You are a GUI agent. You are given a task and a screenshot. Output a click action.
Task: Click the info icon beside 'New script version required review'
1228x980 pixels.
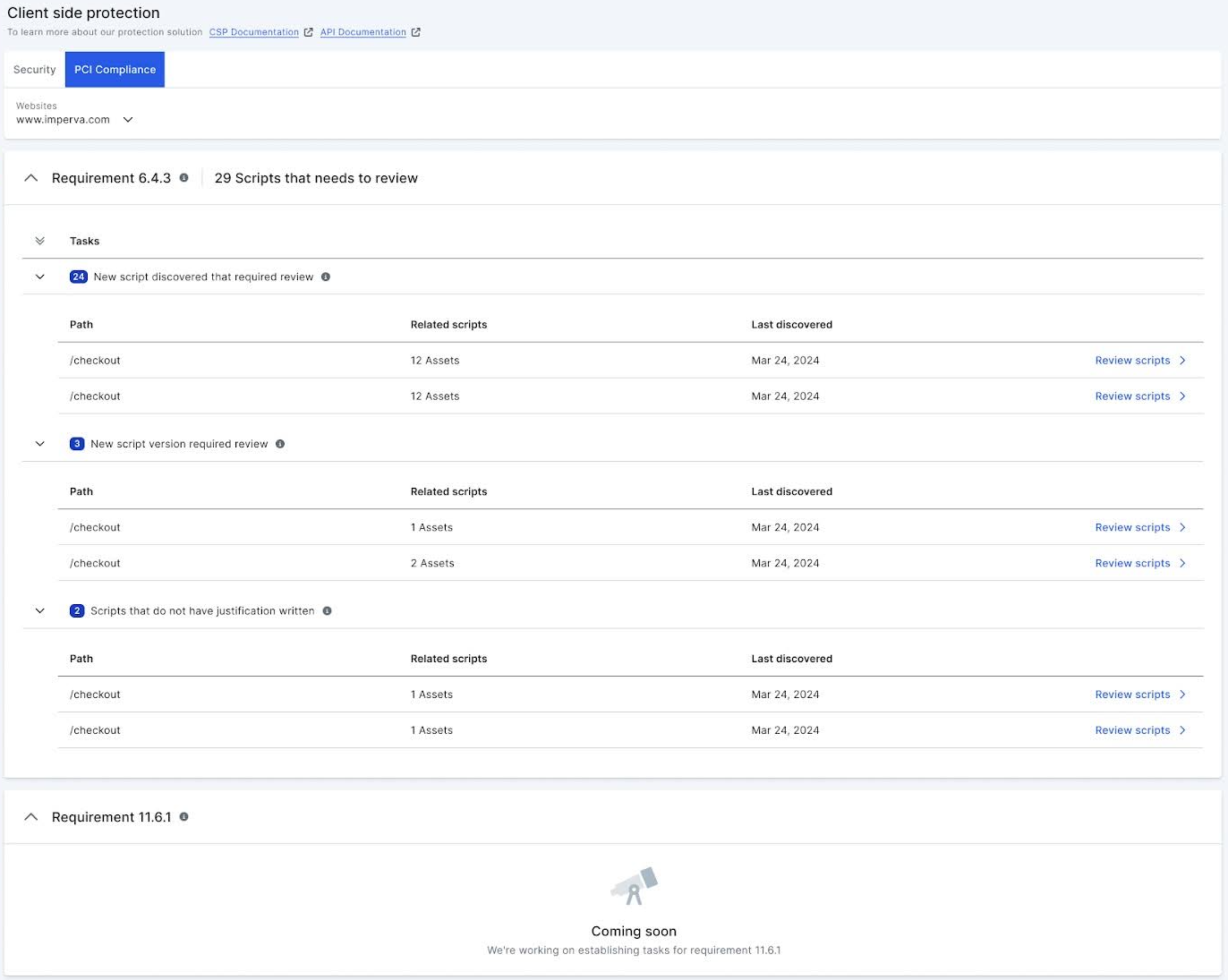280,443
